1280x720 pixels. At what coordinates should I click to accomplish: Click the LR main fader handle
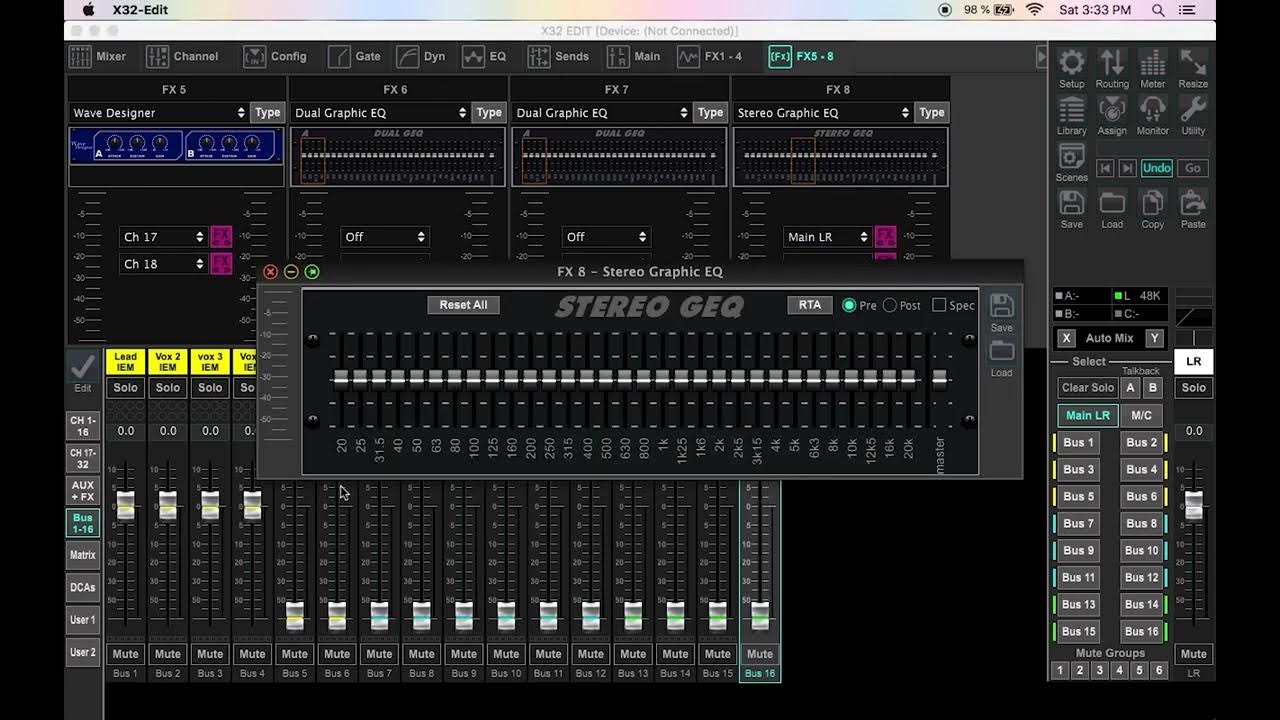(1194, 505)
